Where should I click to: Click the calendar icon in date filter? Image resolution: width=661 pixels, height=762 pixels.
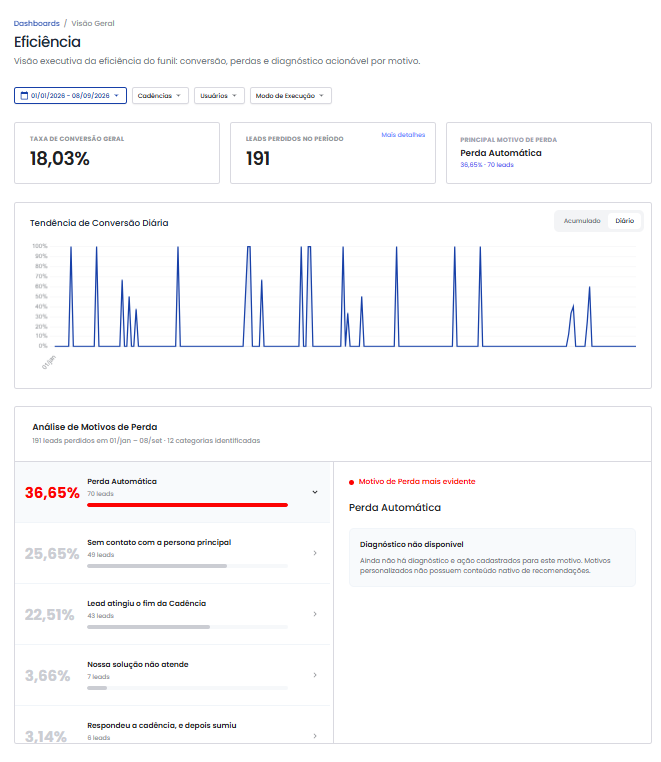24,96
